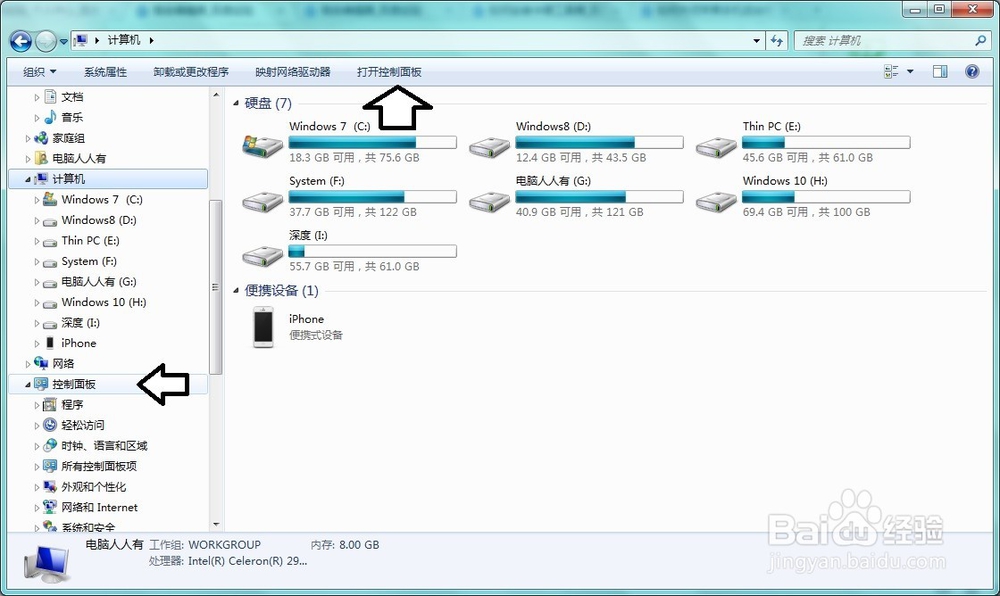Collapse the 计算机 tree node
Screen dimensions: 1000x596
(x=27, y=180)
